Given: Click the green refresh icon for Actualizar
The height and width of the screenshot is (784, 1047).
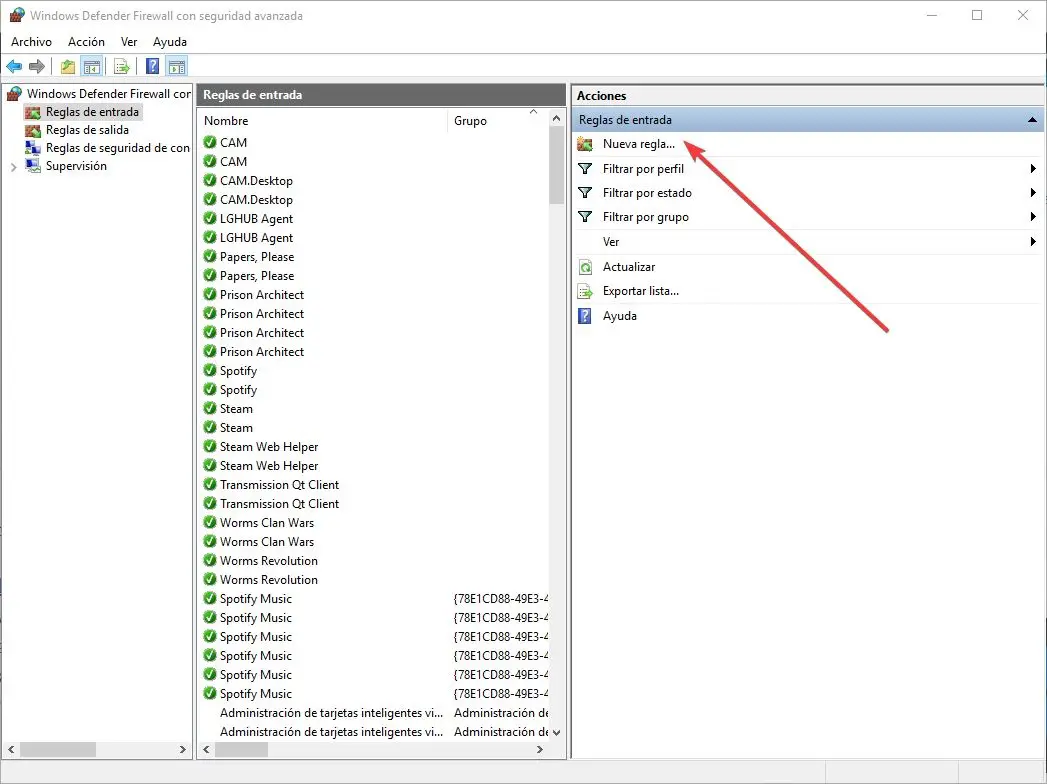Looking at the screenshot, I should (x=585, y=267).
